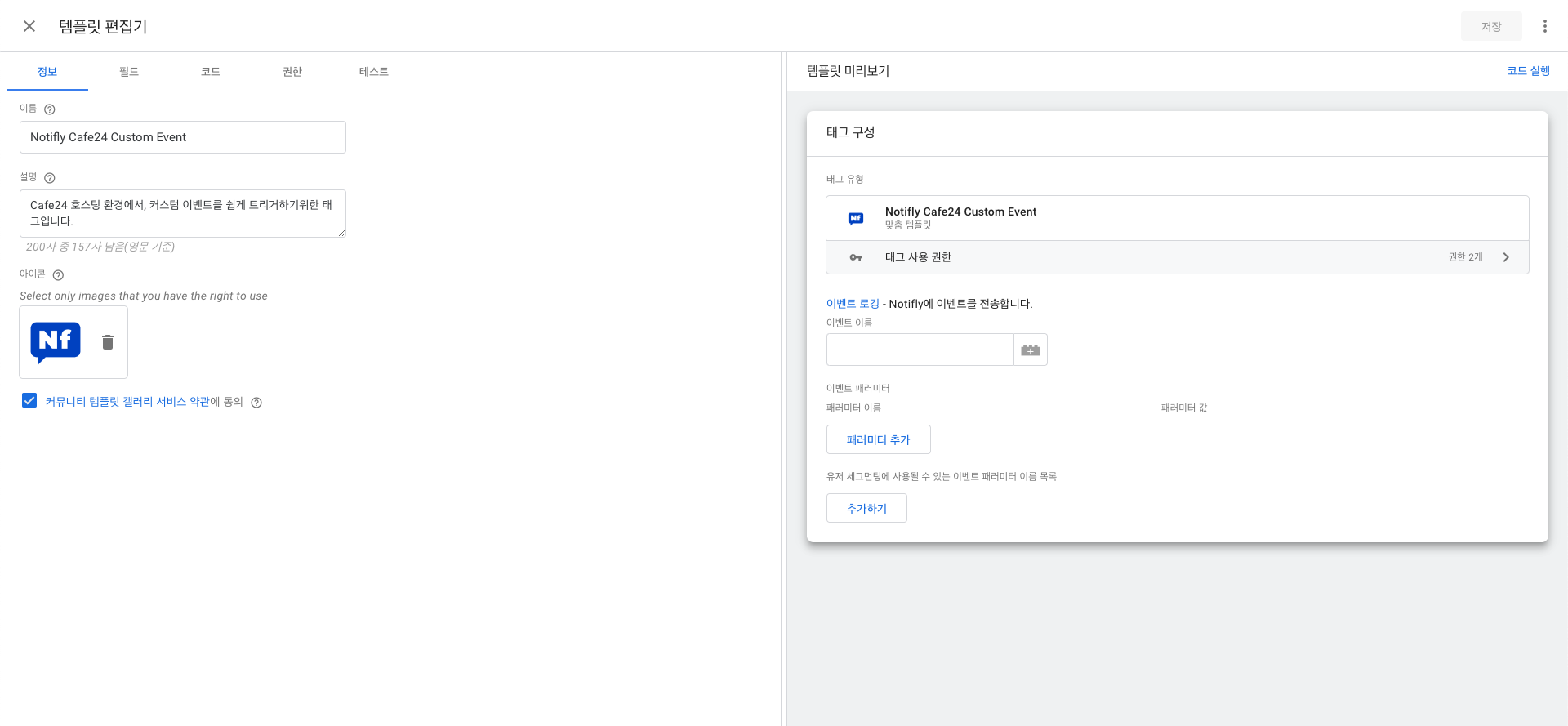This screenshot has width=1568, height=726.
Task: Uncheck the community gallery terms agreement checkbox
Action: (x=29, y=400)
